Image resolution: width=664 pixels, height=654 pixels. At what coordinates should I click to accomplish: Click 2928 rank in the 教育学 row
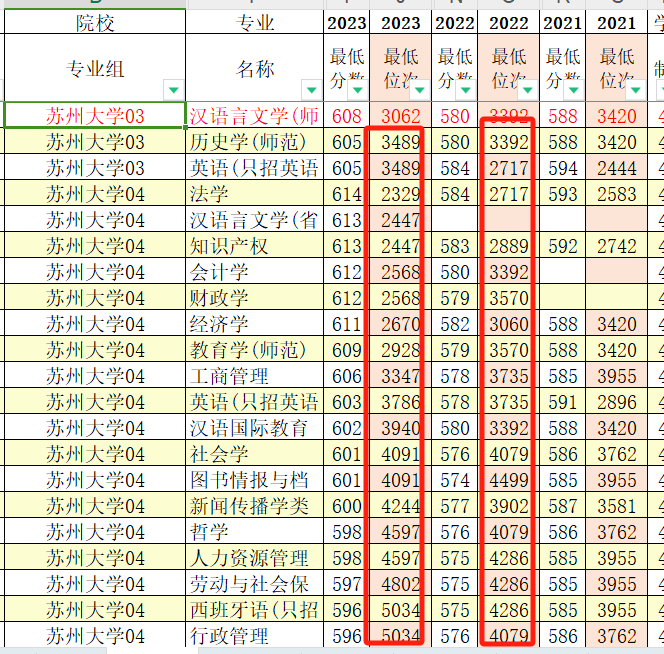(x=401, y=350)
